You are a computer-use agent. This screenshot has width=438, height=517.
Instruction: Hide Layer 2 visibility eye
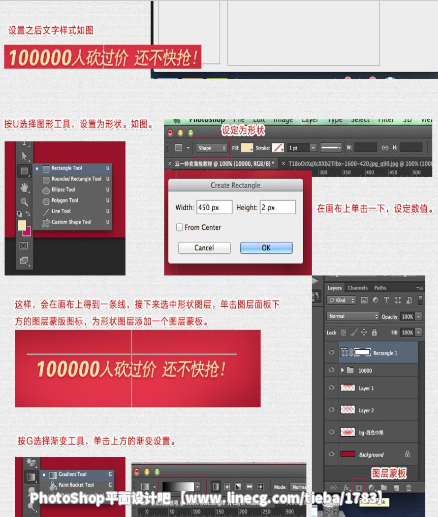pyautogui.click(x=332, y=410)
